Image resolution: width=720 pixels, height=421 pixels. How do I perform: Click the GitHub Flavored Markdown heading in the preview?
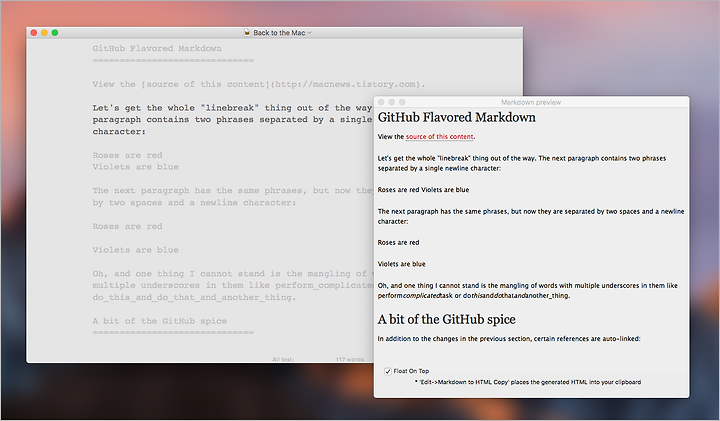point(456,118)
